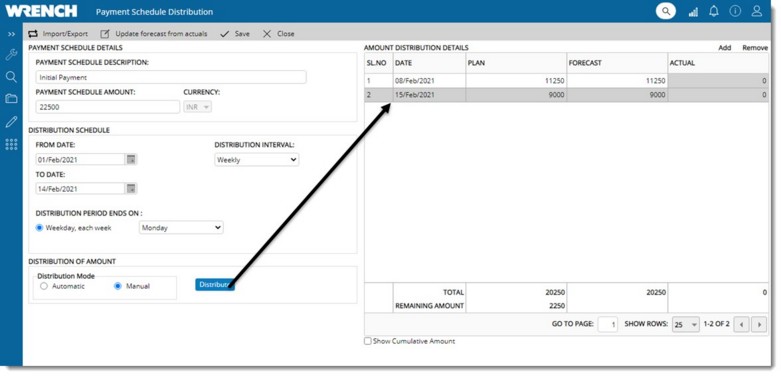Screen dimensions: 781x376
Task: Select Manual distribution mode radio
Action: (x=118, y=286)
